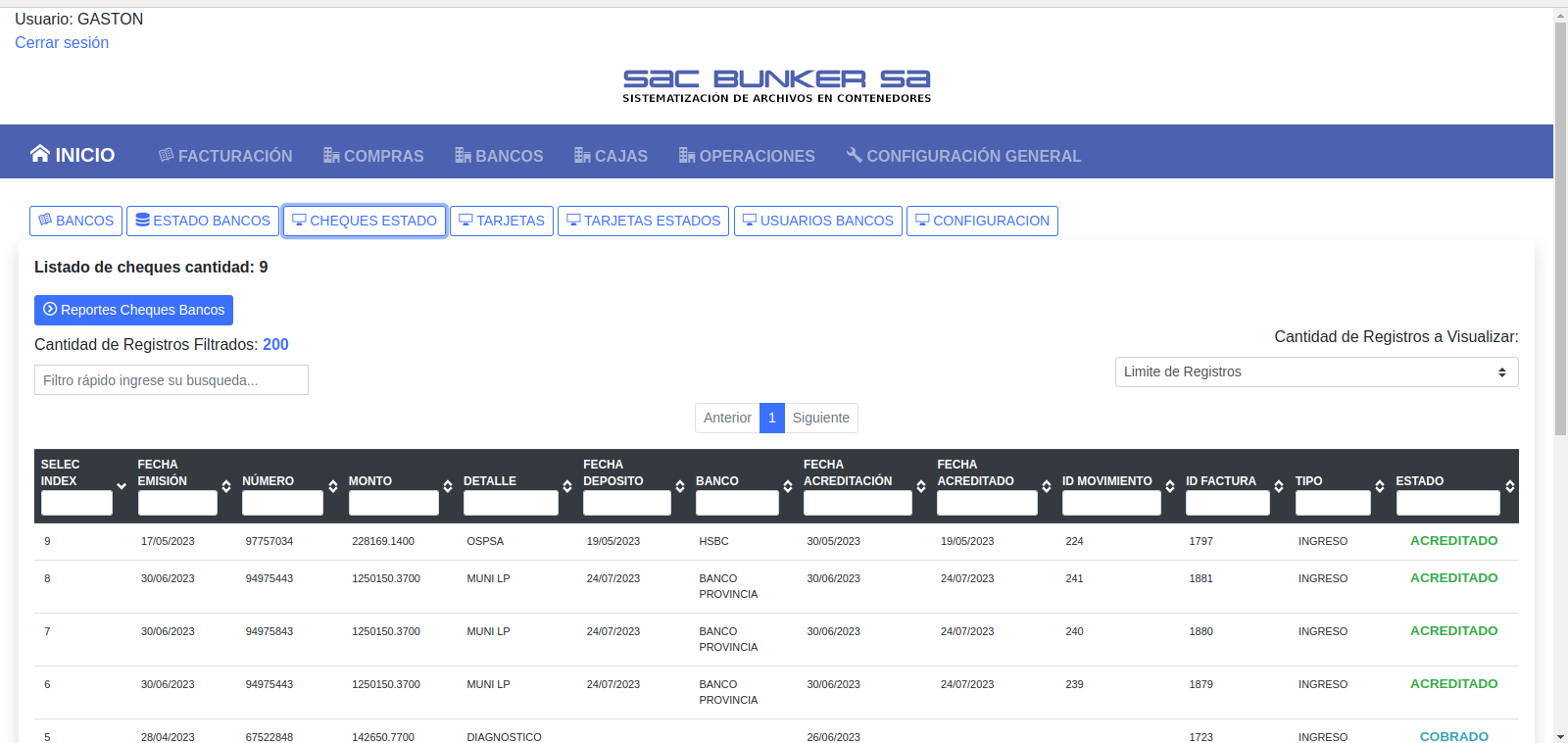Click the building icon beside COMPRAS
Viewport: 1568px width, 743px height.
click(331, 155)
